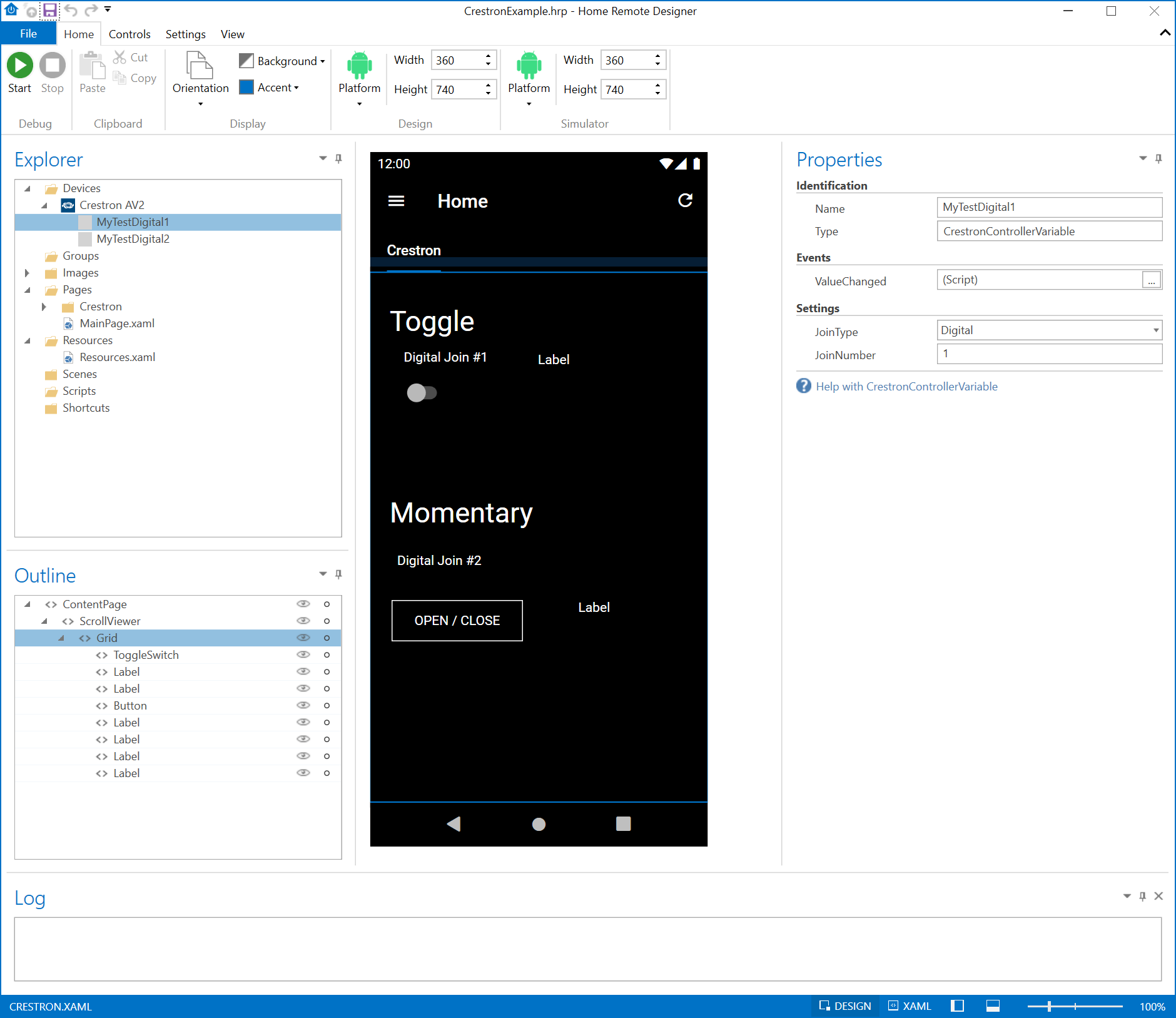
Task: Click the OPEN / CLOSE button in preview
Action: 457,621
